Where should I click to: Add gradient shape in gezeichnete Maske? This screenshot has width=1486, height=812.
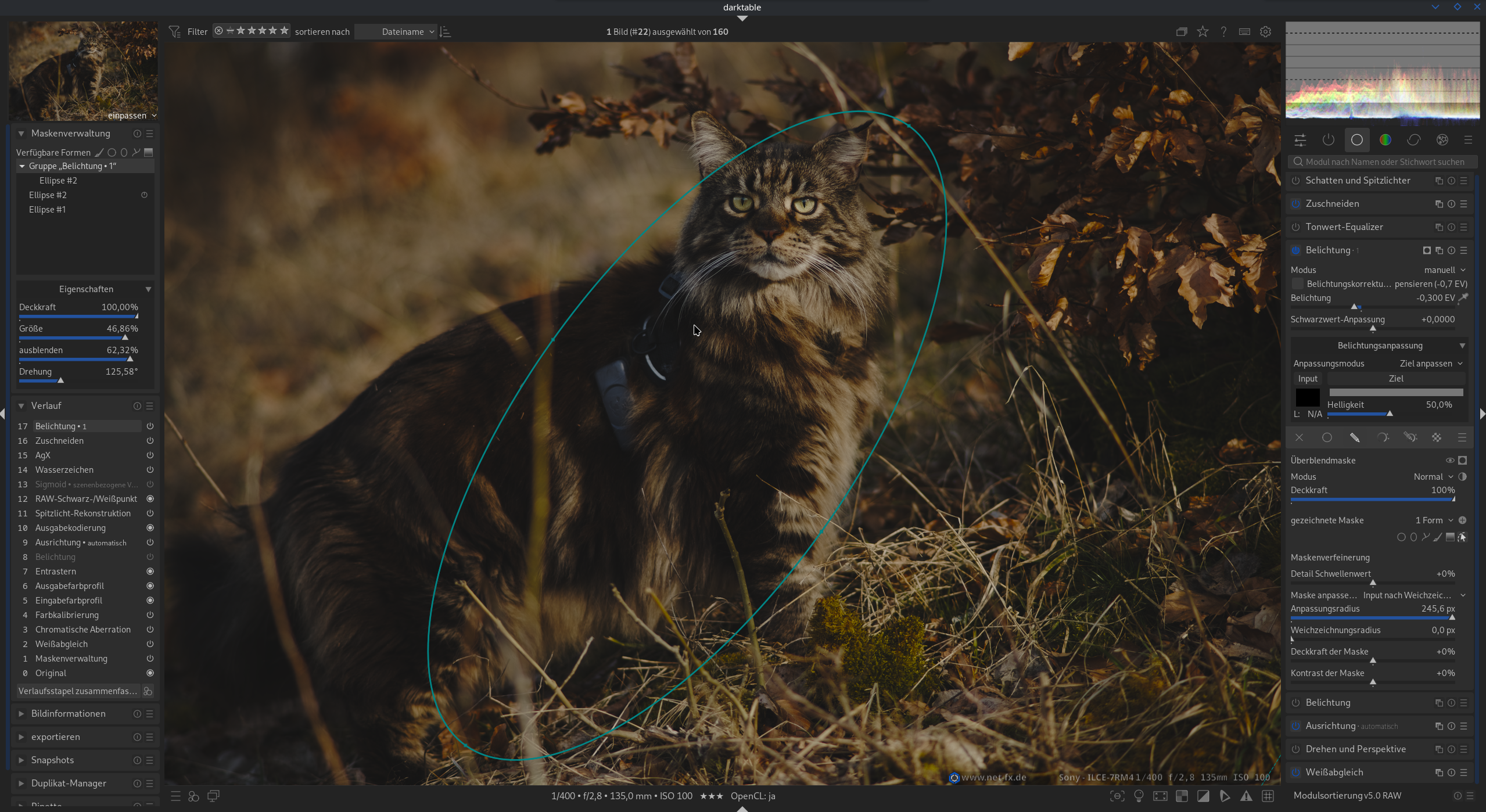[1449, 537]
